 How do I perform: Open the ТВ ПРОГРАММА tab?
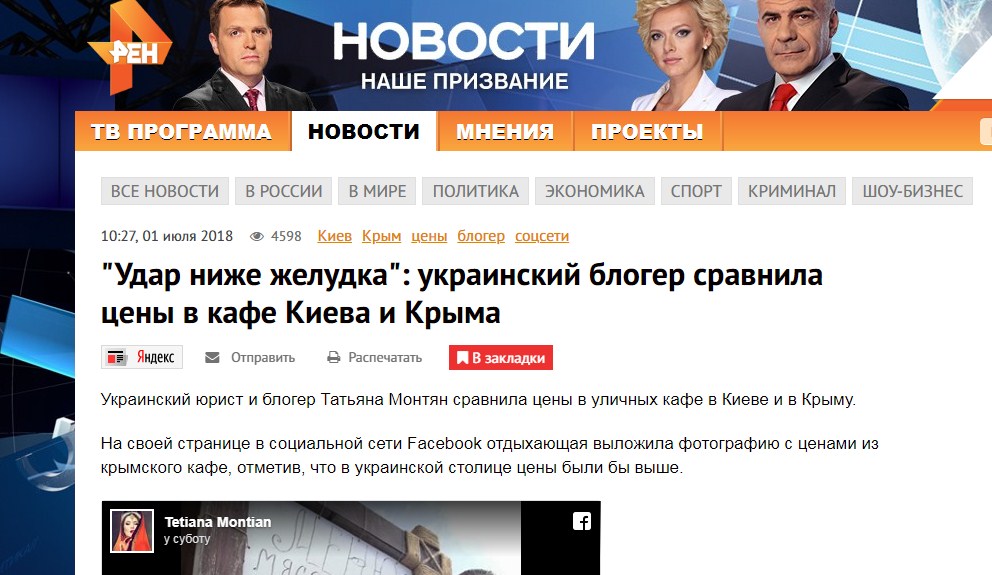(x=181, y=132)
